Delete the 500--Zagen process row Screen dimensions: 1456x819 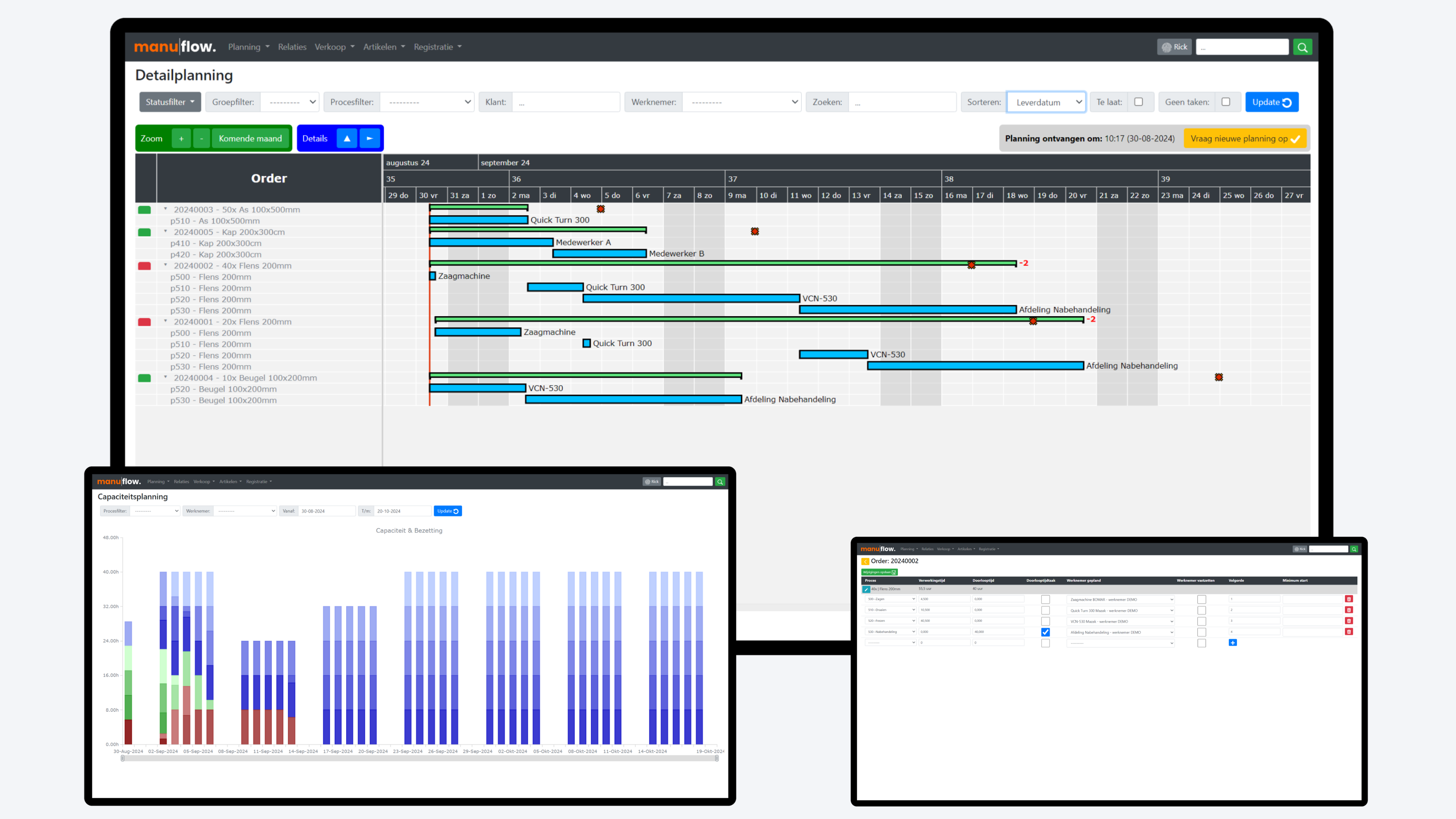[1349, 599]
